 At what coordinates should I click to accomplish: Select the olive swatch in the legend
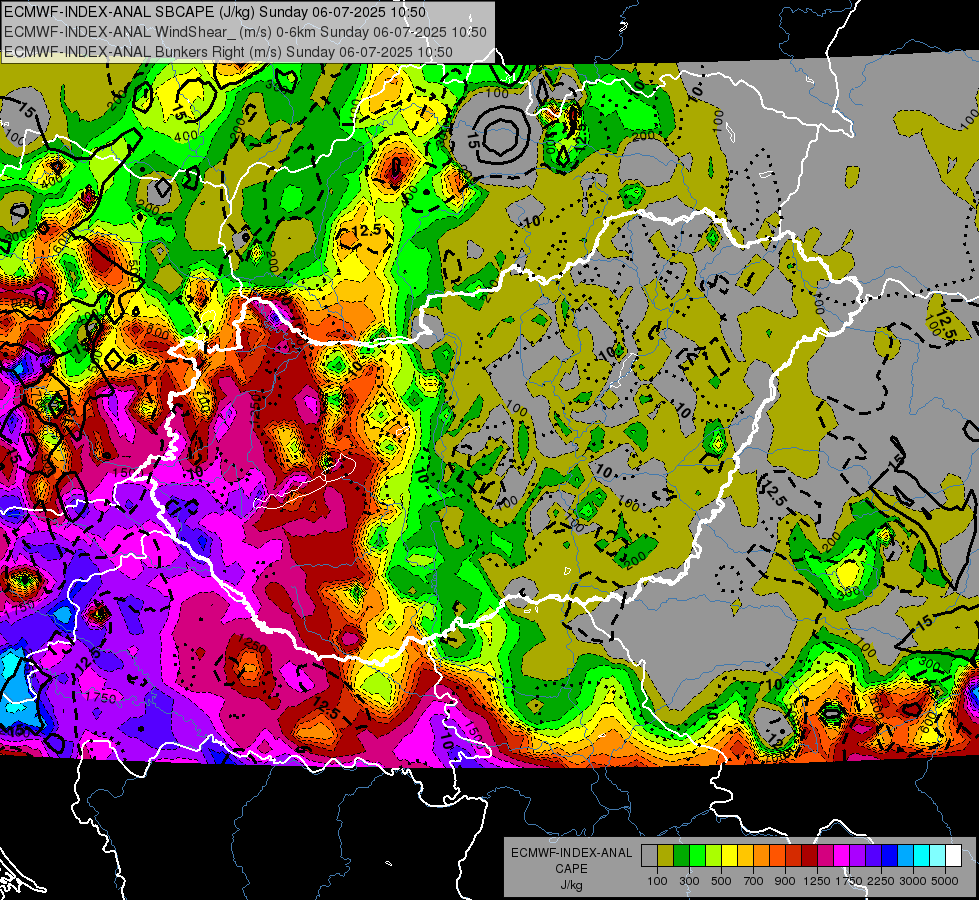(666, 856)
